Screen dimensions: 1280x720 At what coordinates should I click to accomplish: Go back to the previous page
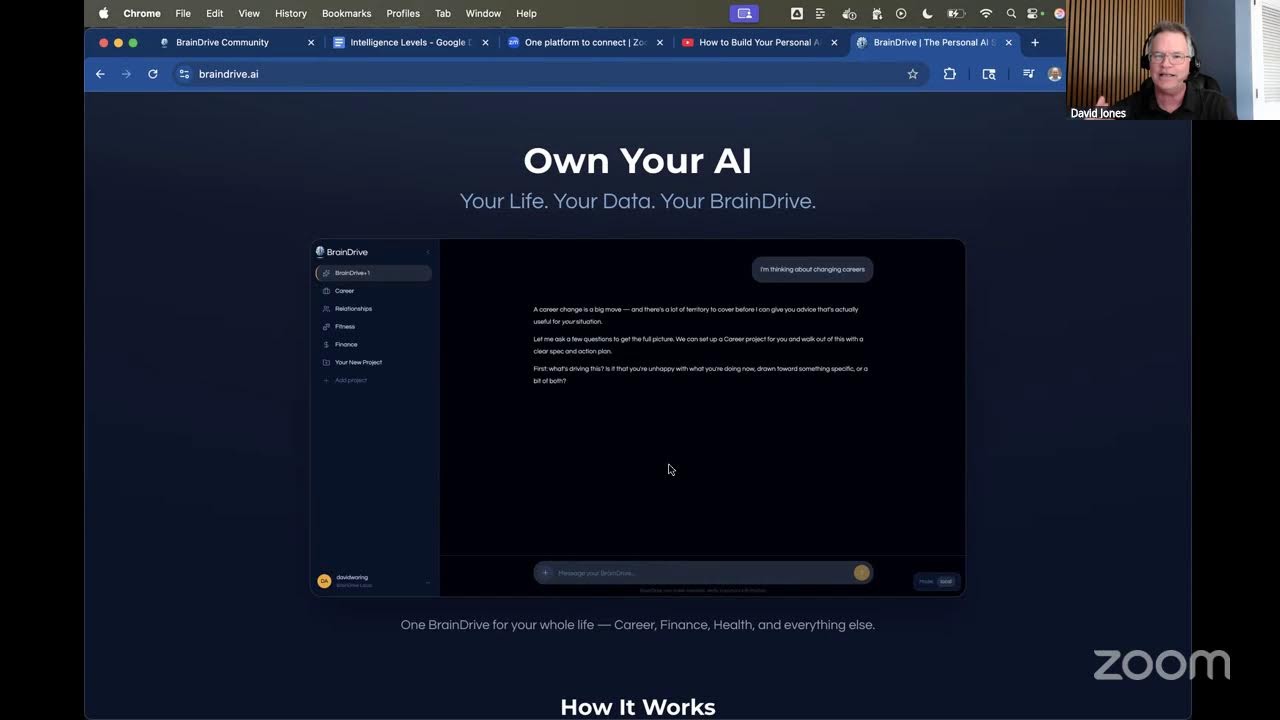point(100,74)
